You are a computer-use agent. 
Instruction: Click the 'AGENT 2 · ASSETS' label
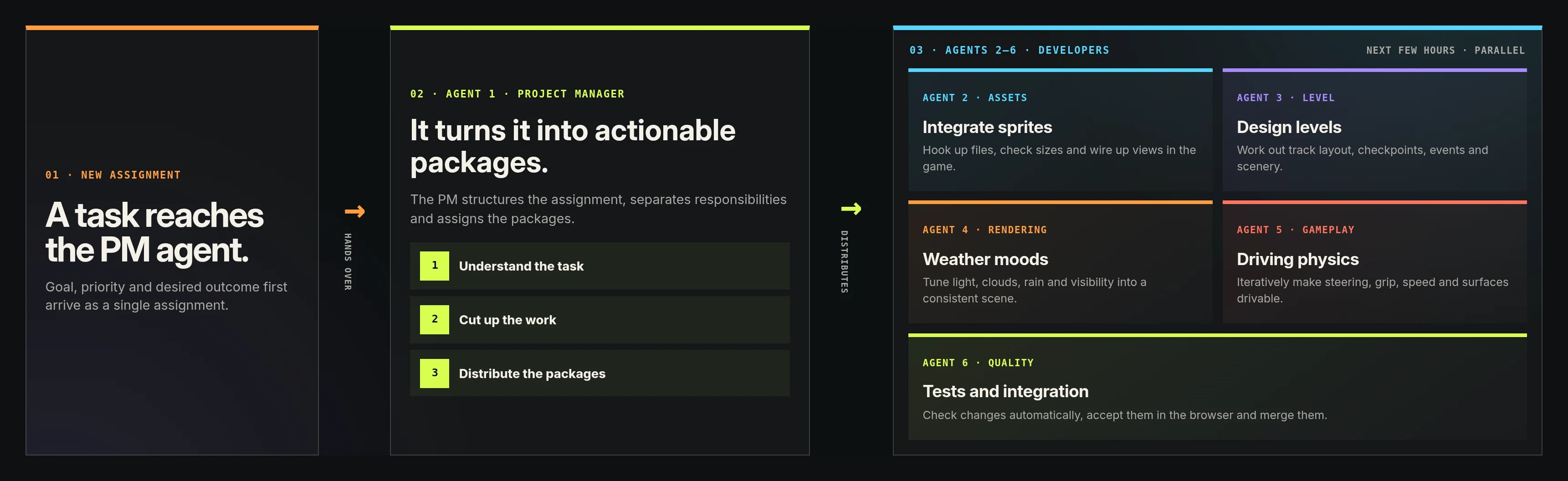[x=974, y=97]
